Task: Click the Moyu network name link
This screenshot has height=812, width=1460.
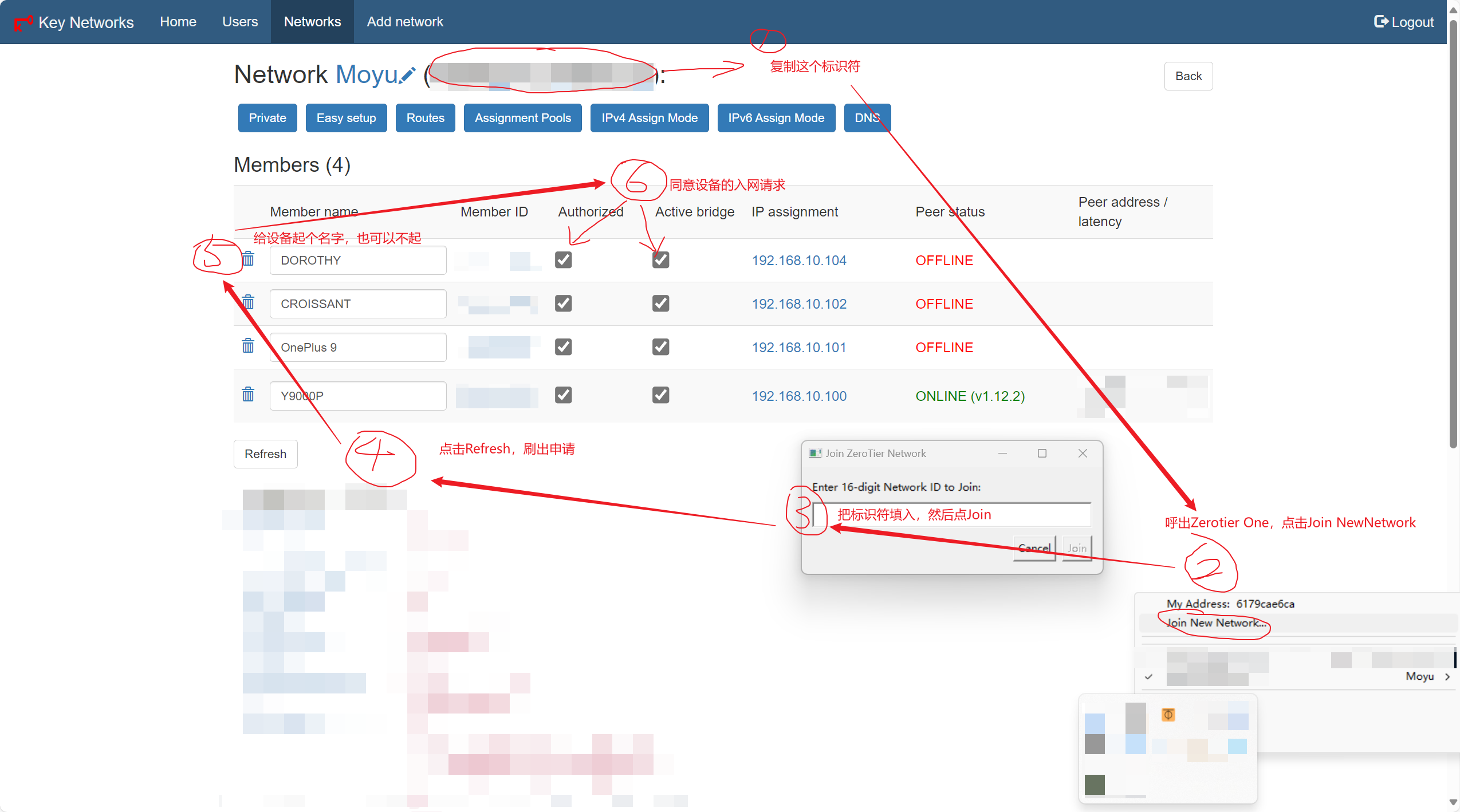Action: pos(367,74)
